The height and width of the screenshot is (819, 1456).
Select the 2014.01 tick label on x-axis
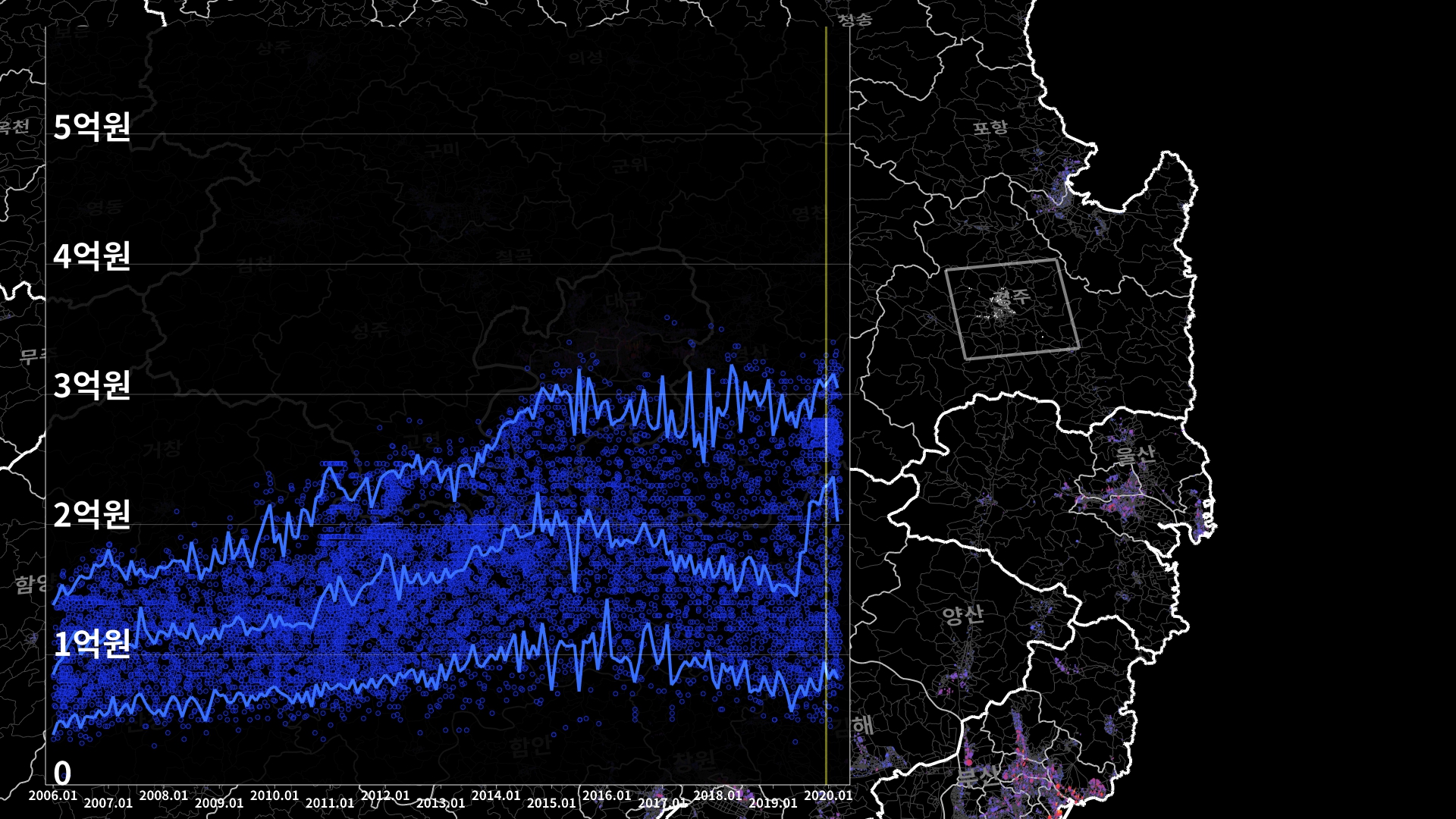pyautogui.click(x=496, y=795)
